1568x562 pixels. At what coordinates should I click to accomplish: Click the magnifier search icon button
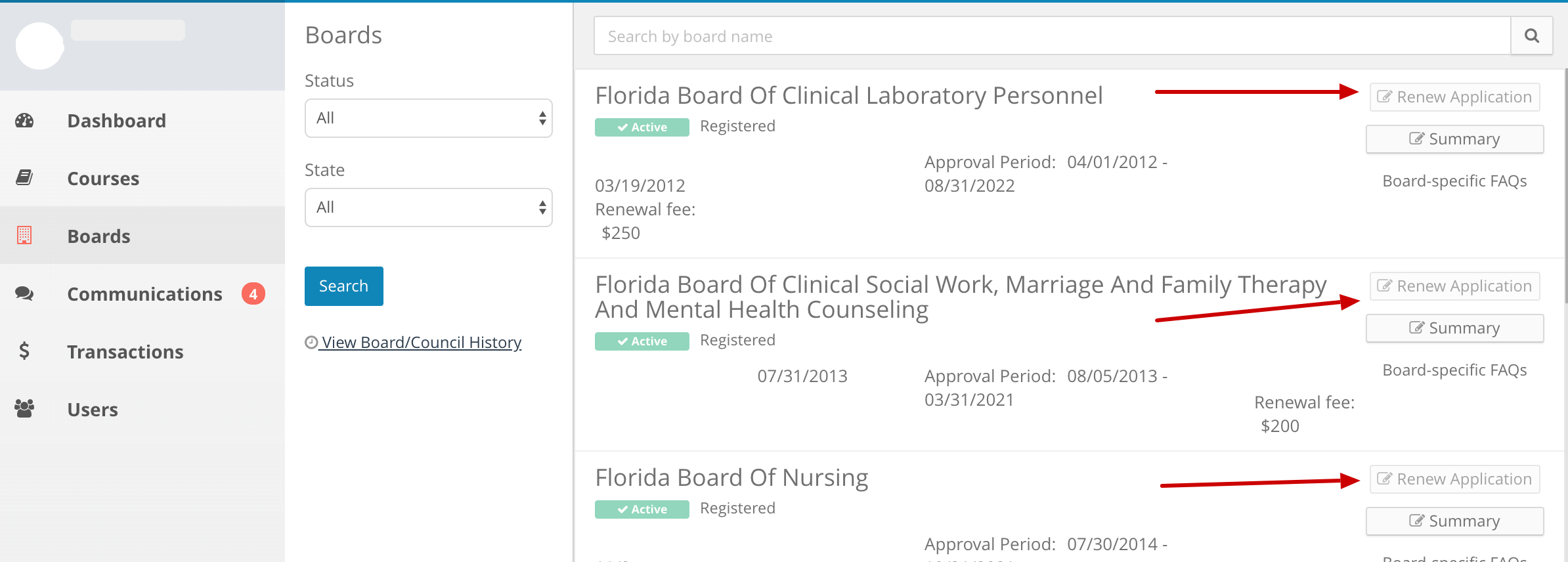[1531, 35]
